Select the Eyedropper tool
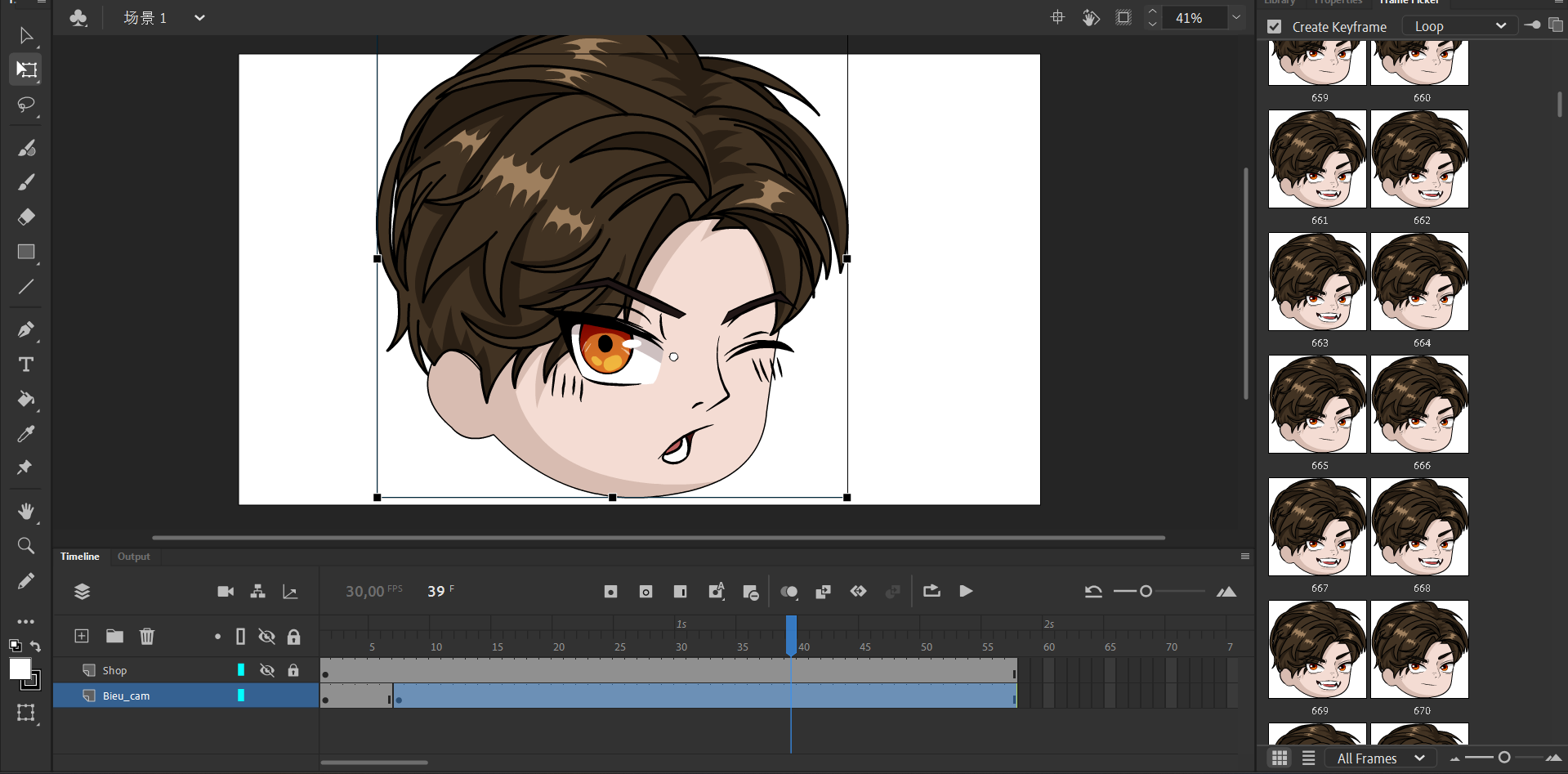 [26, 433]
